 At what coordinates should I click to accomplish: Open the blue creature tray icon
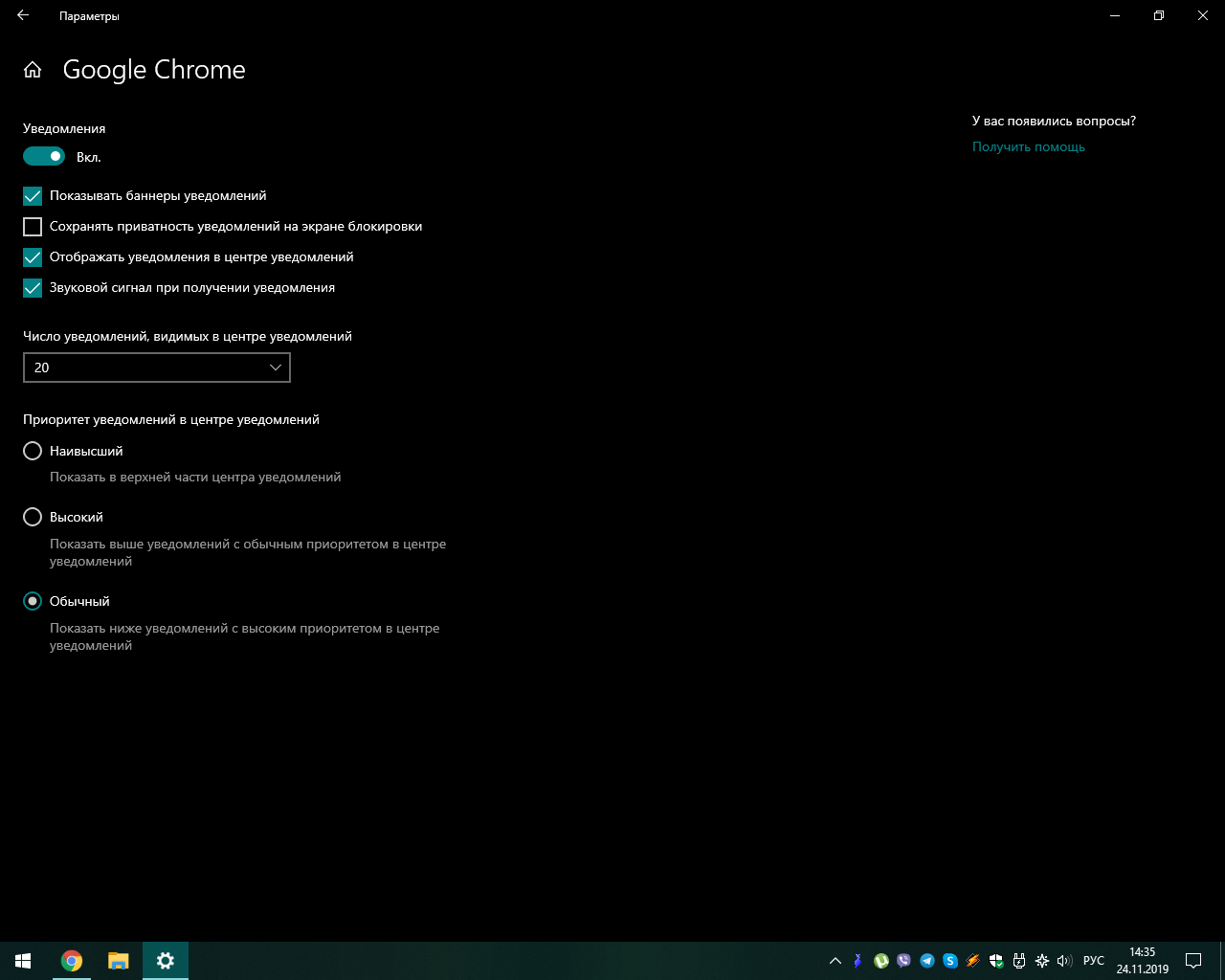tap(858, 961)
